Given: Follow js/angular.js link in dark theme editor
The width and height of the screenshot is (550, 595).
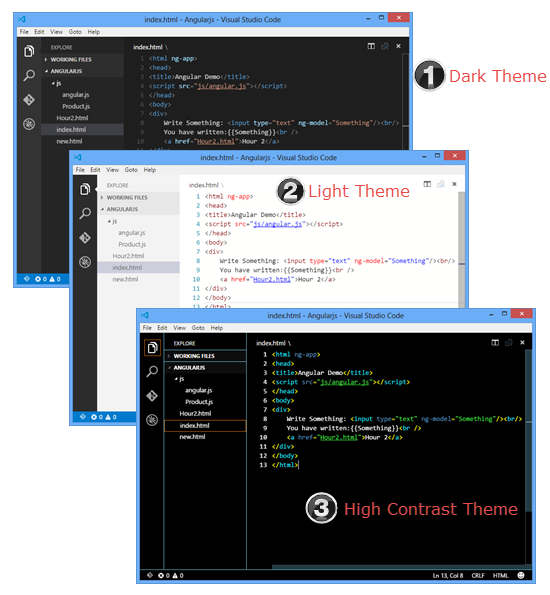Looking at the screenshot, I should click(221, 86).
